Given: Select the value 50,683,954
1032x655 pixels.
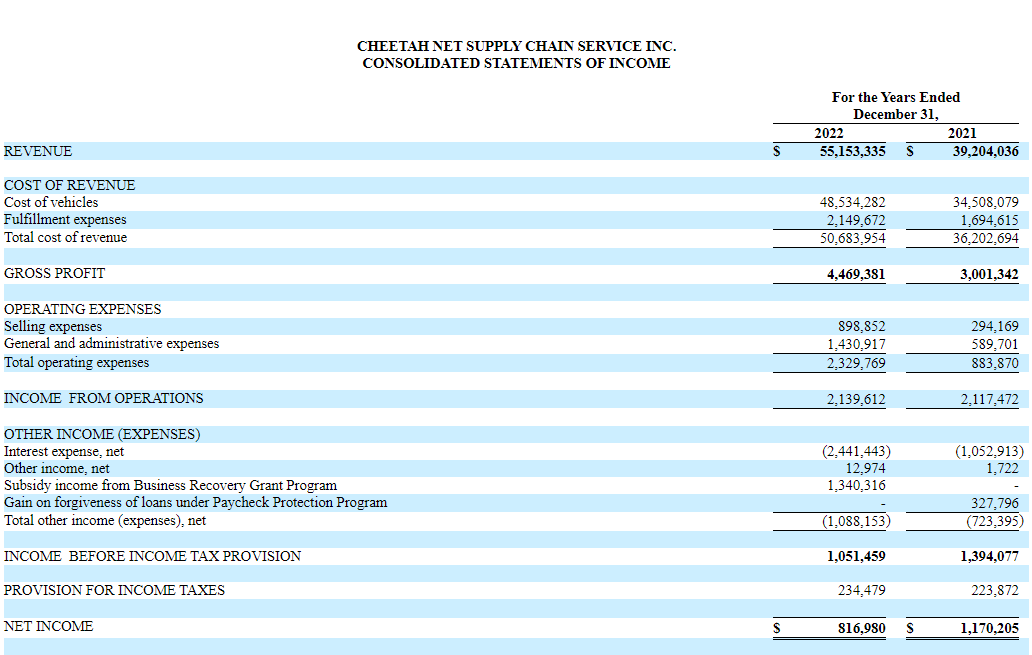Looking at the screenshot, I should click(x=852, y=238).
